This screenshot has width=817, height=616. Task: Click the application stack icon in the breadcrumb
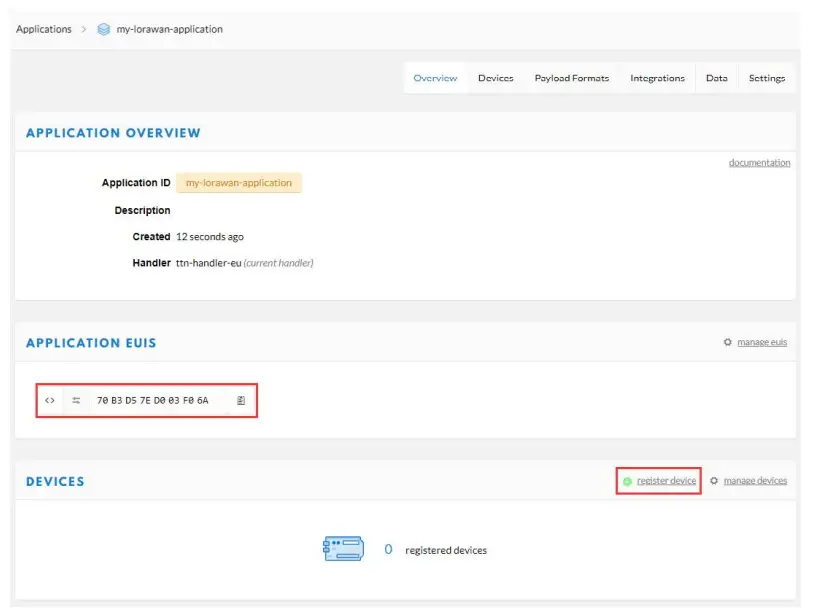pos(104,29)
